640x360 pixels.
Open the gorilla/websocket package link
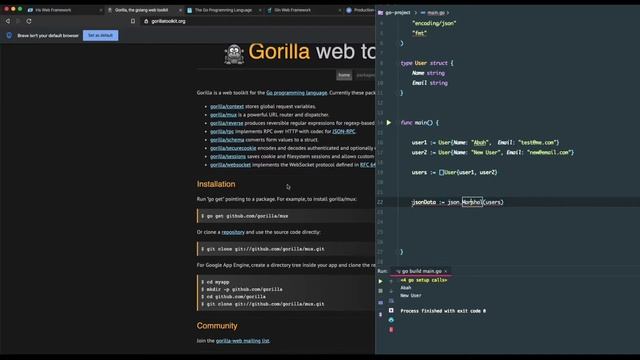(x=231, y=165)
